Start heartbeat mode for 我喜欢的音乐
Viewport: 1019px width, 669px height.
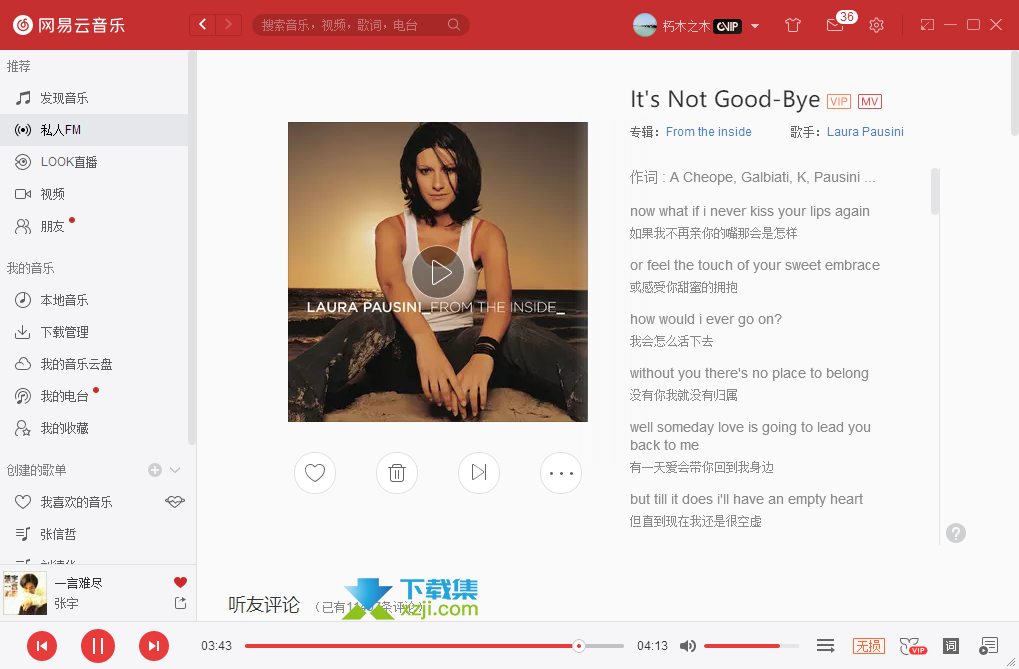point(175,501)
